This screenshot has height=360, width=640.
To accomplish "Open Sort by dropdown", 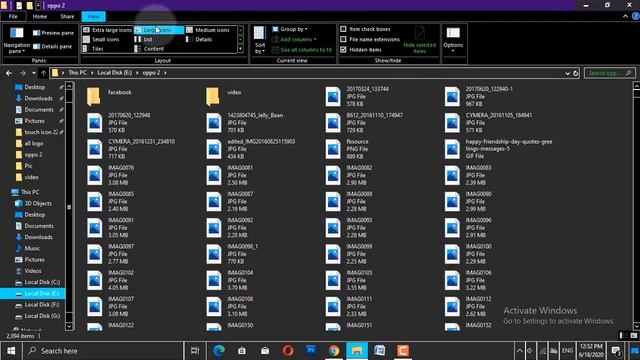I will click(260, 40).
